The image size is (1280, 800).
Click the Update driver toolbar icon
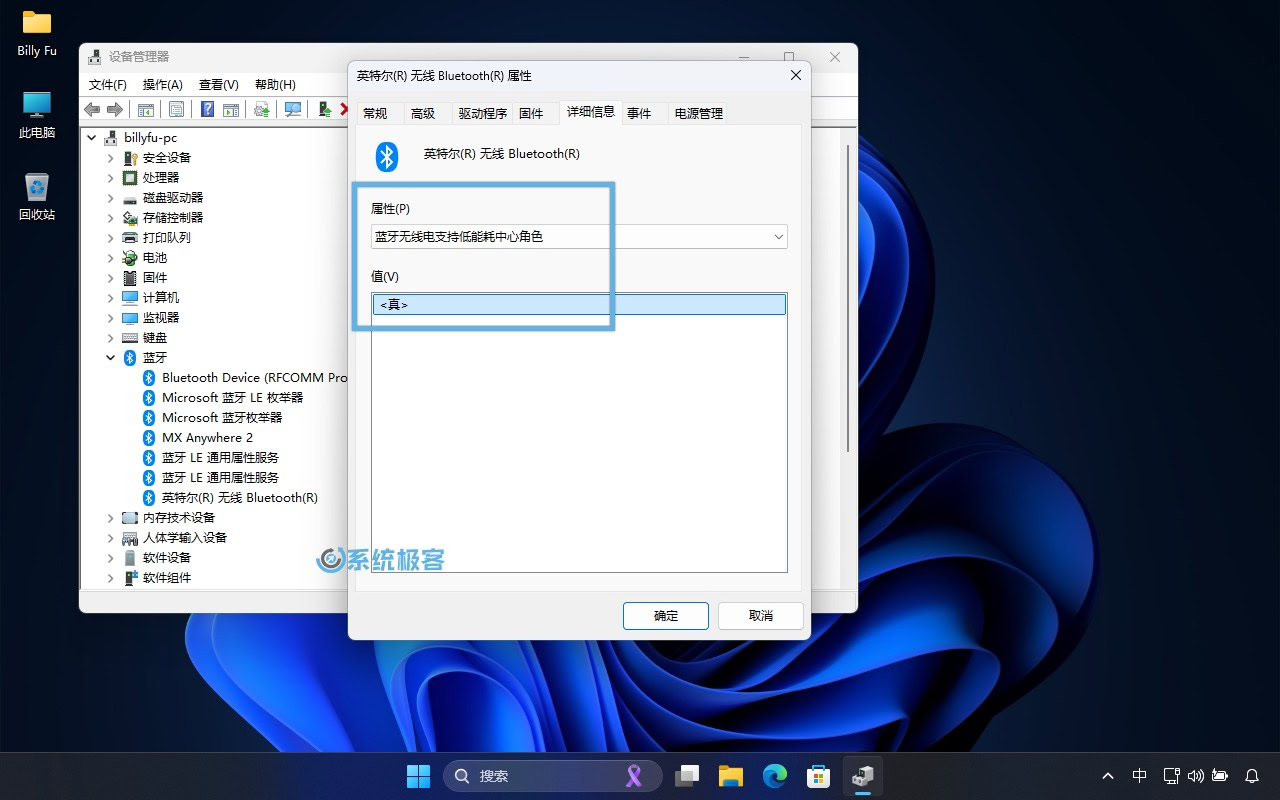pos(262,109)
